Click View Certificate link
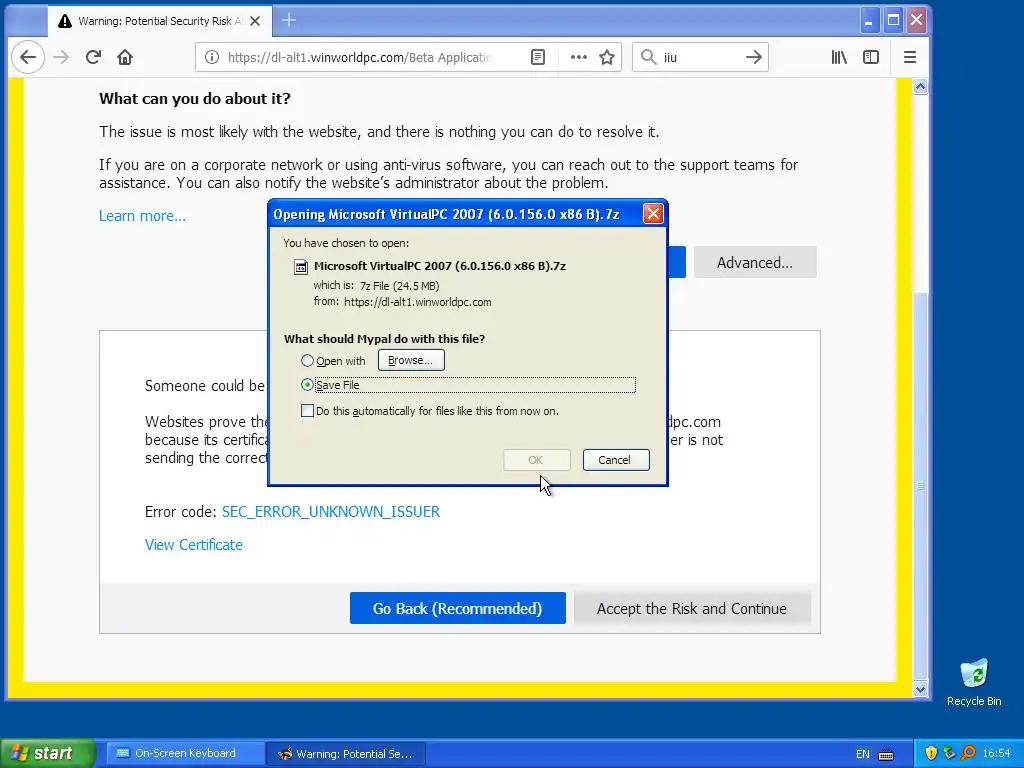The height and width of the screenshot is (768, 1024). 193,545
